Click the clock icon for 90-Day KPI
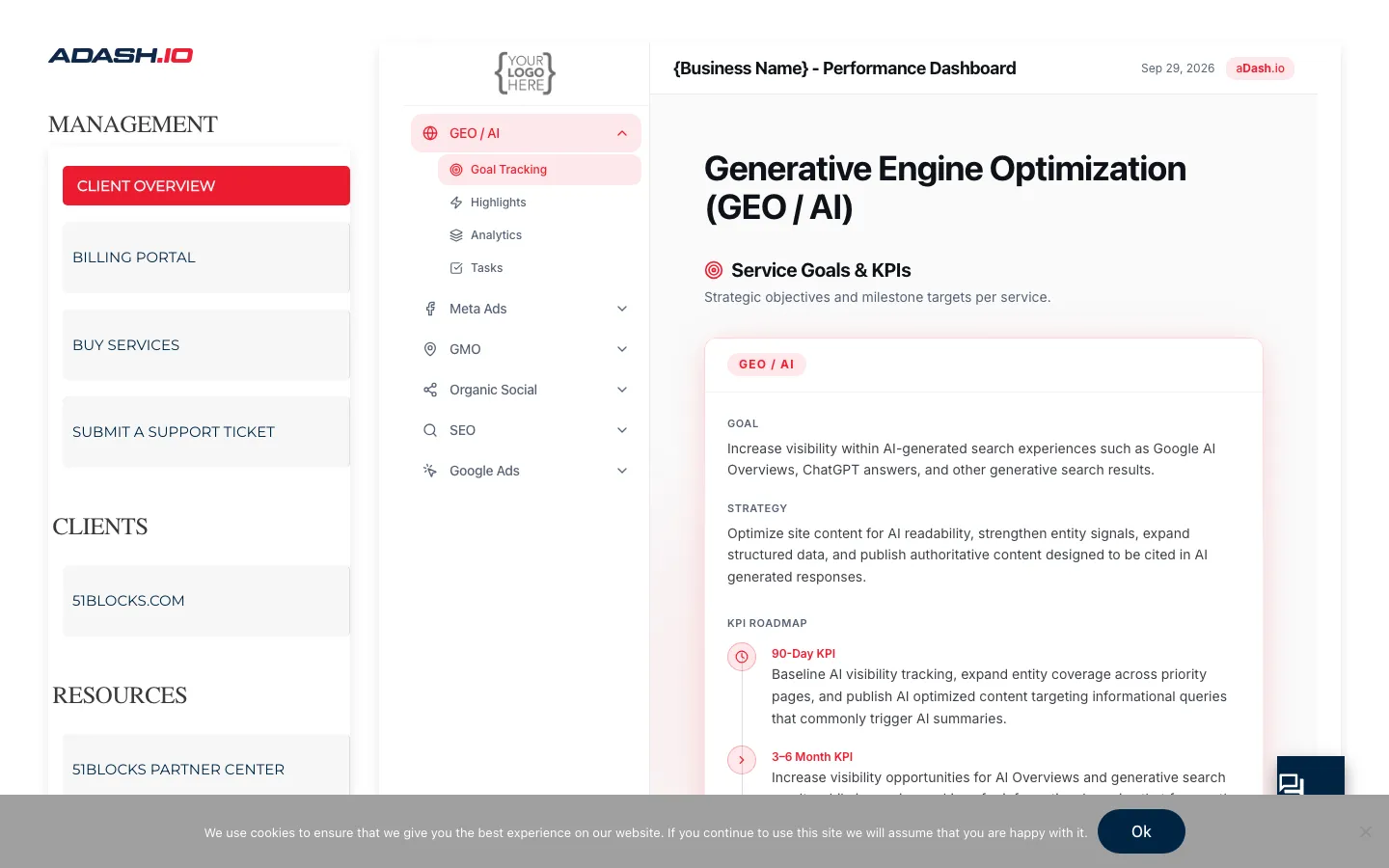 pyautogui.click(x=742, y=657)
